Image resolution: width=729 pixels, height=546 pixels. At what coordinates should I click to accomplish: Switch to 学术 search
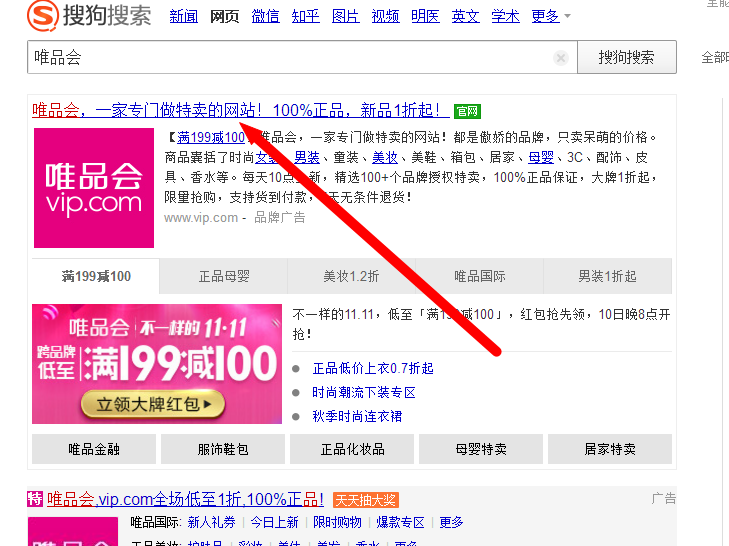coord(505,16)
